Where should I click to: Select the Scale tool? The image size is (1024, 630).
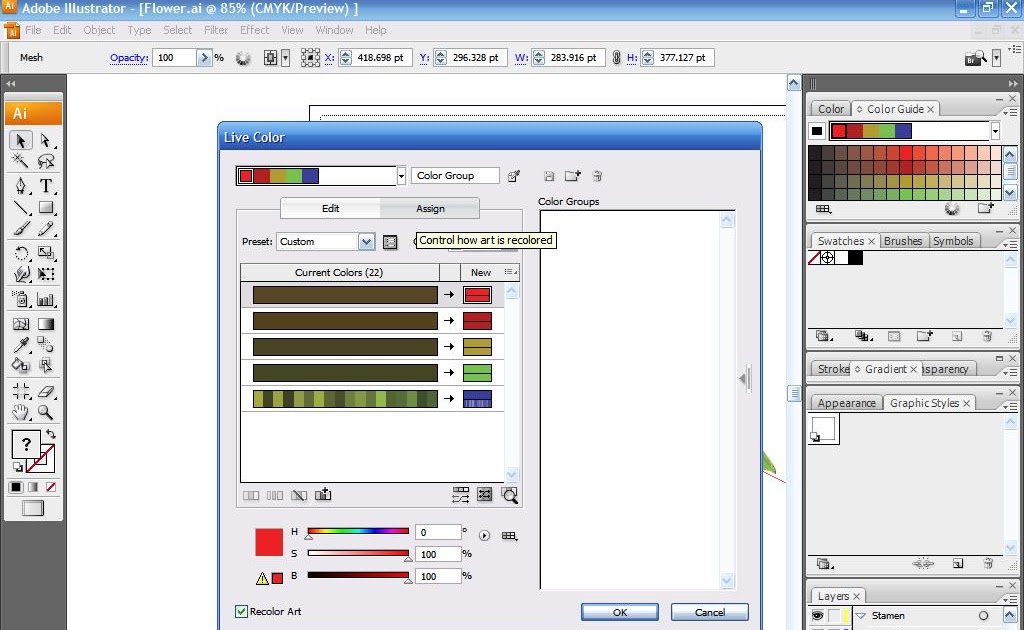[x=45, y=253]
